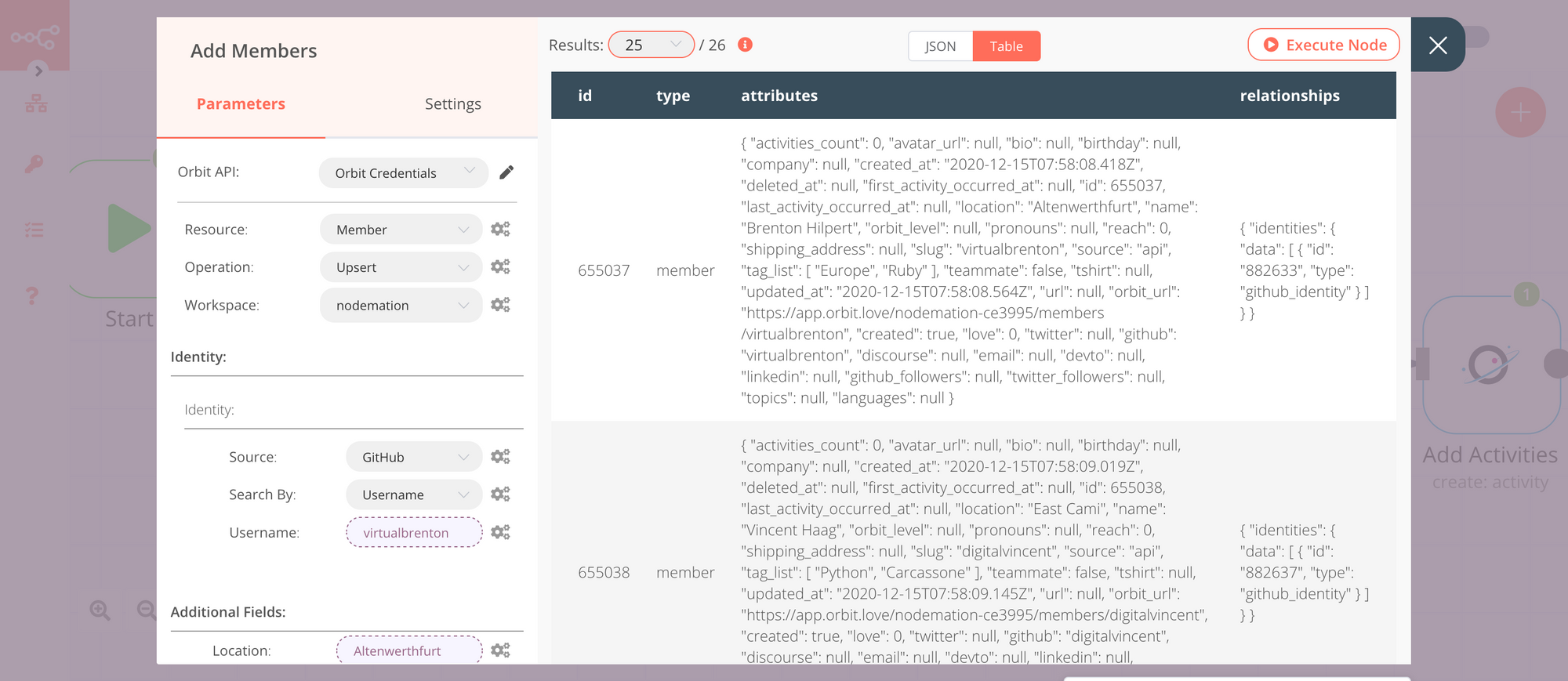The width and height of the screenshot is (1568, 681).
Task: Click the relationships column header
Action: tap(1290, 96)
